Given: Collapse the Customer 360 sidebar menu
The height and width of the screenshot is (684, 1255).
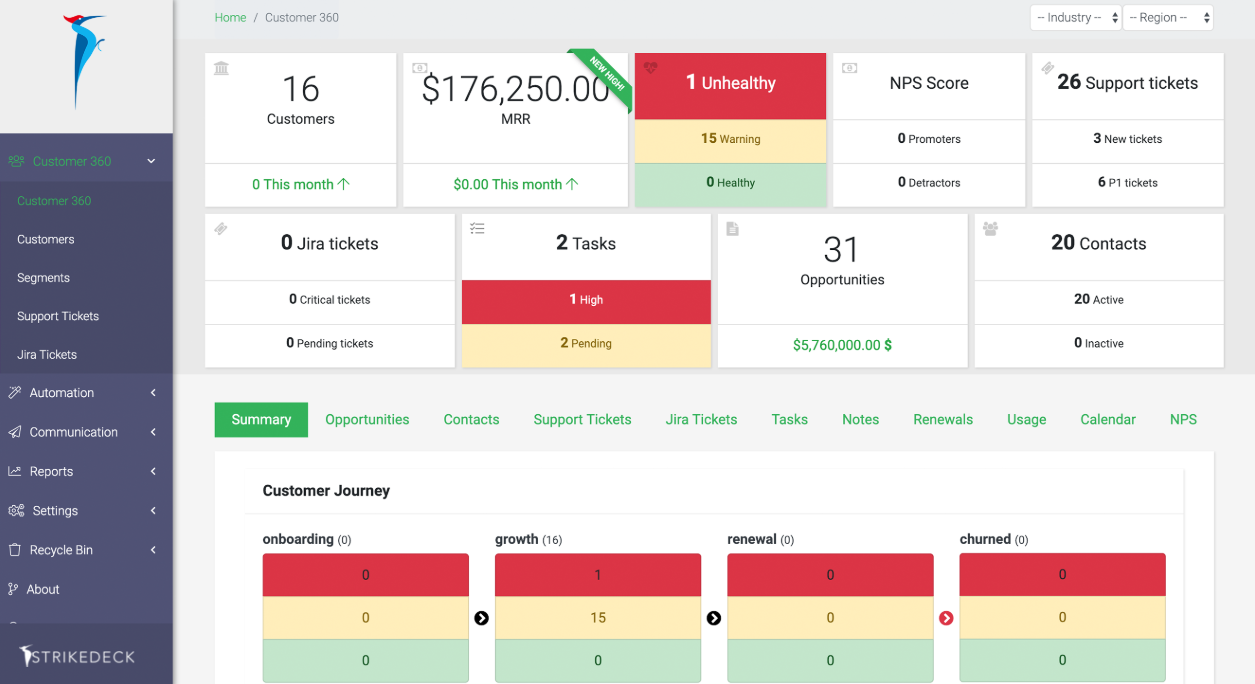Looking at the screenshot, I should point(151,161).
